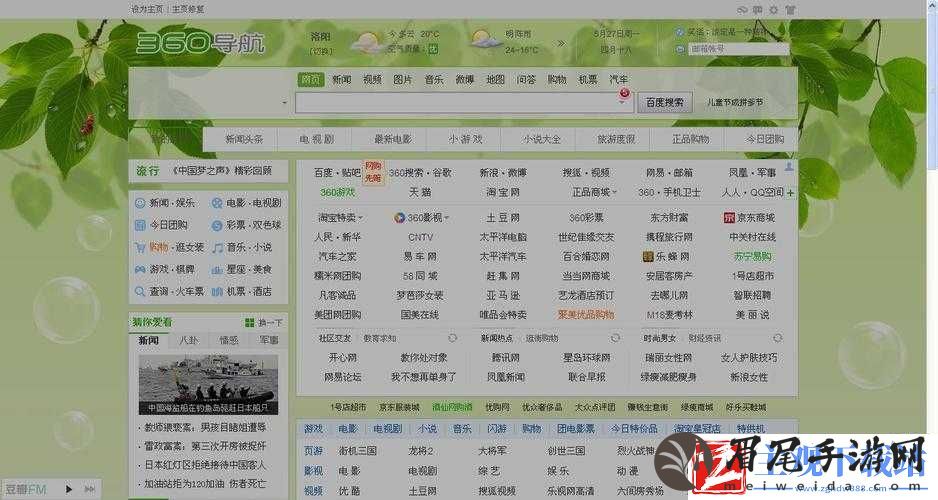
Task: Click the green plus icon beside QQ空间
Action: [791, 193]
